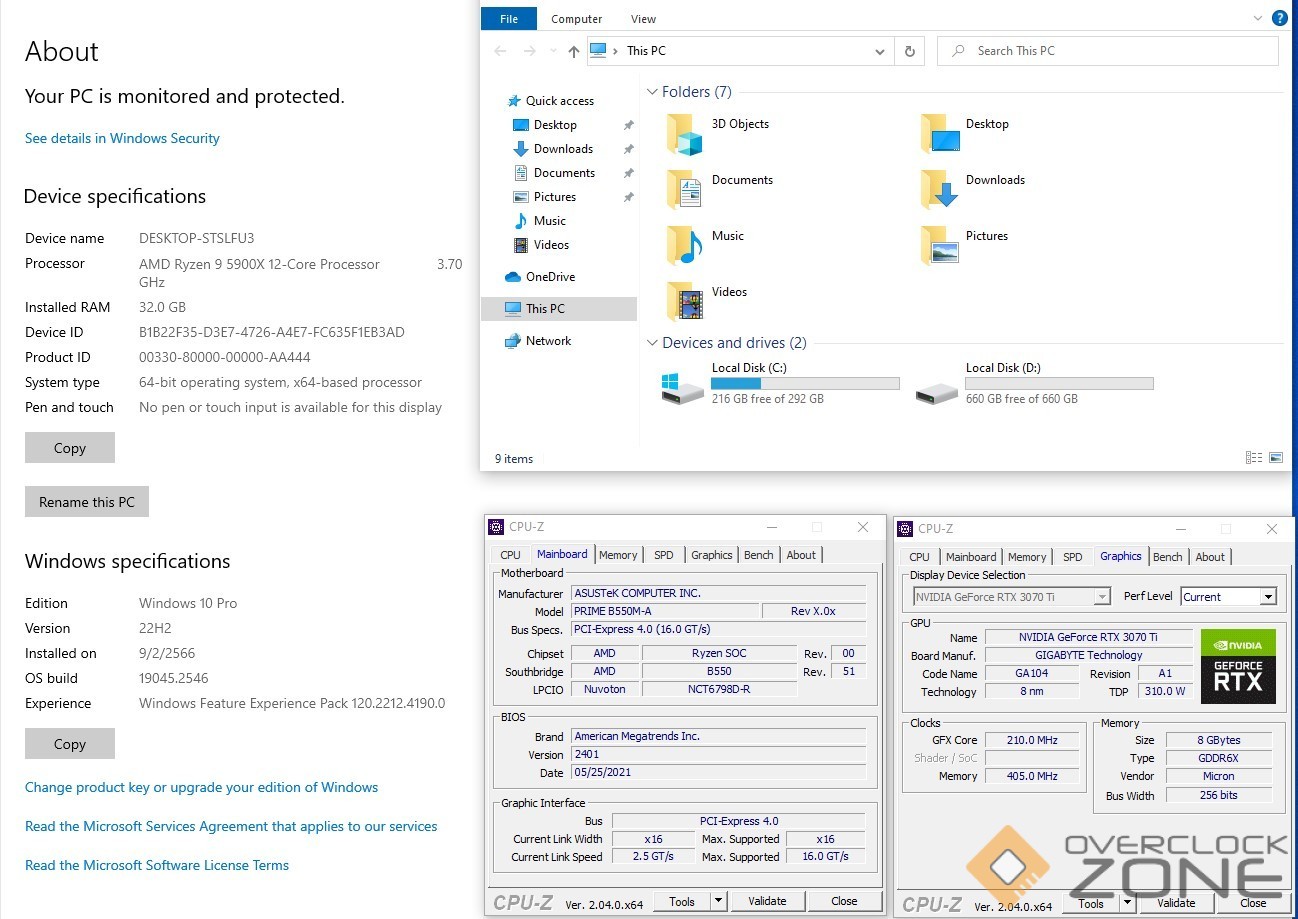Switch Explorer to large icons view in status bar
Image resolution: width=1298 pixels, height=919 pixels.
coord(1276,458)
